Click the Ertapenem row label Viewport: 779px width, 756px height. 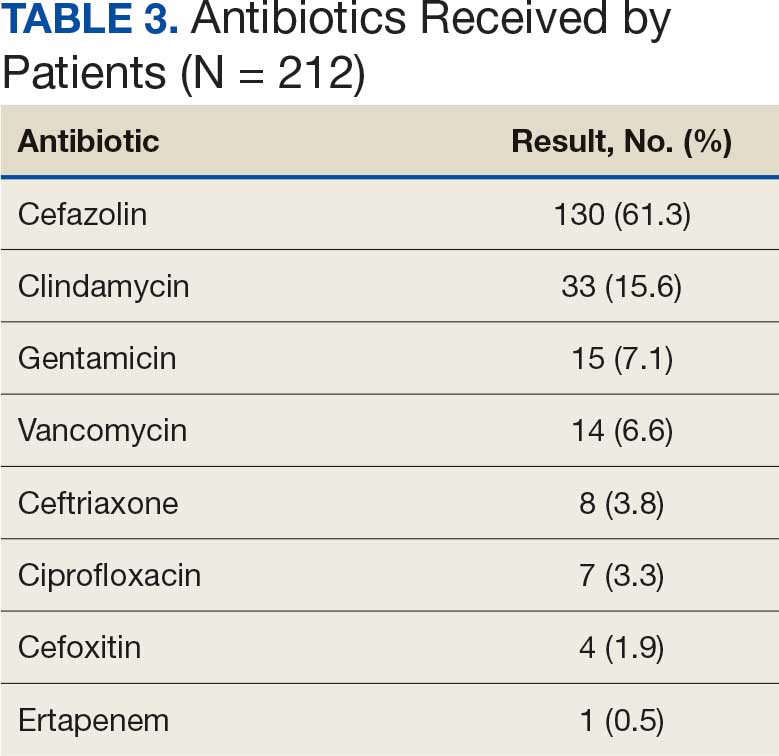pyautogui.click(x=93, y=720)
